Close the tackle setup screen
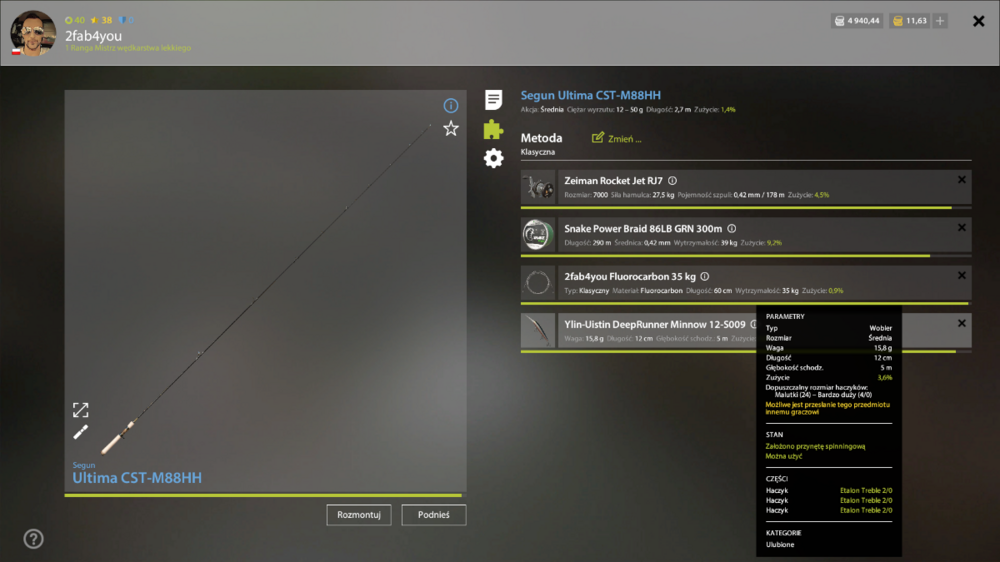Image resolution: width=1000 pixels, height=562 pixels. (x=978, y=21)
